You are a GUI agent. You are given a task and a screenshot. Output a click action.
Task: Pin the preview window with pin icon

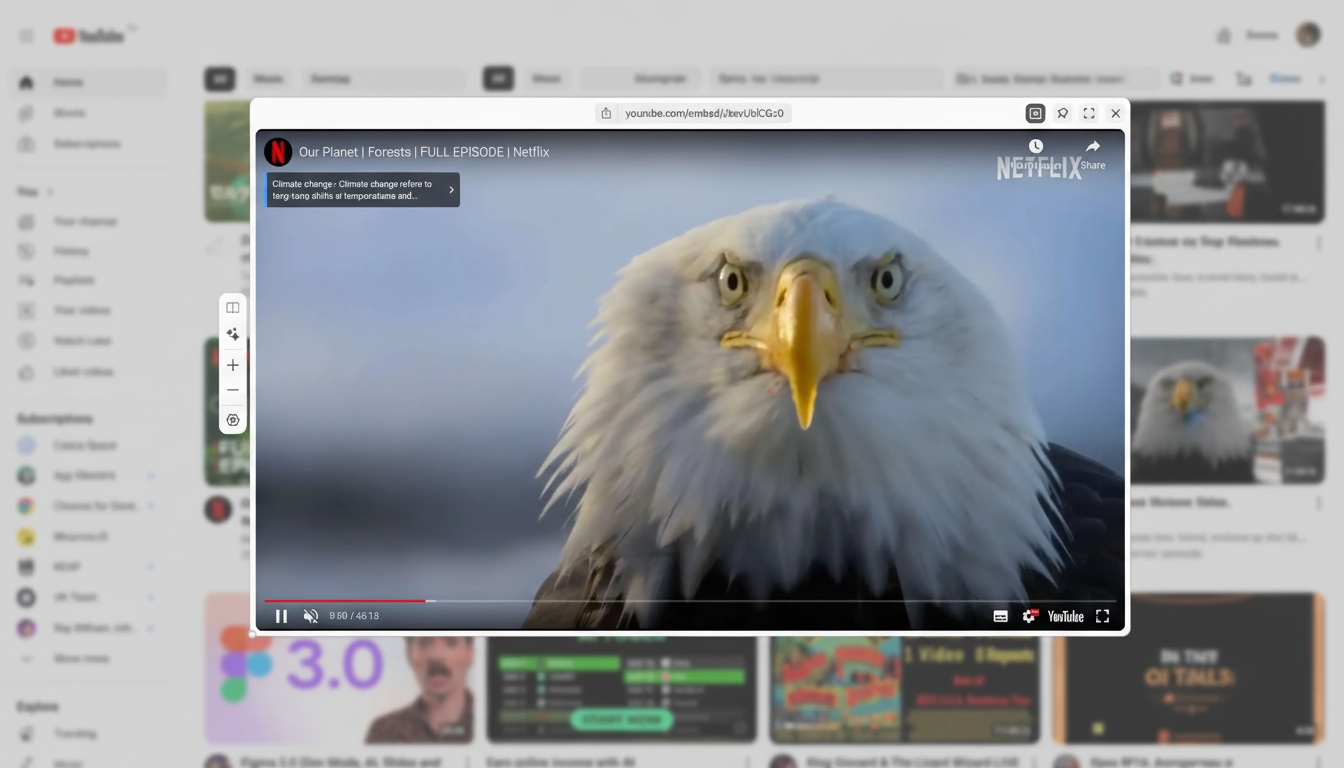pos(1063,114)
